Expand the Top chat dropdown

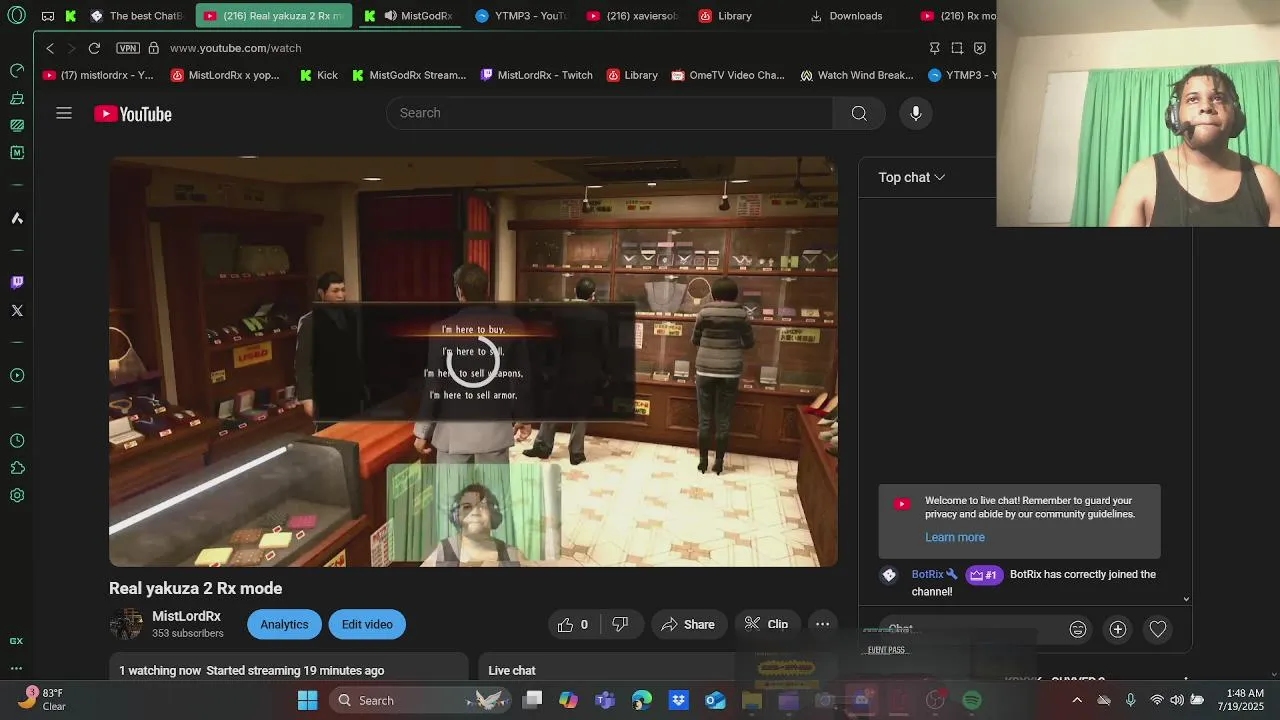coord(911,177)
